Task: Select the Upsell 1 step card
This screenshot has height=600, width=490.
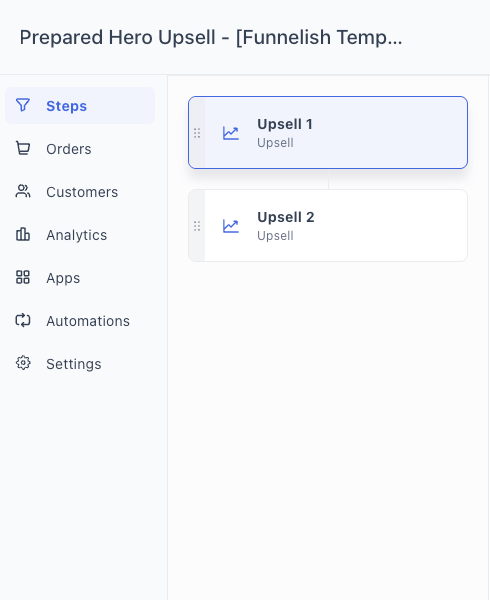Action: (328, 132)
